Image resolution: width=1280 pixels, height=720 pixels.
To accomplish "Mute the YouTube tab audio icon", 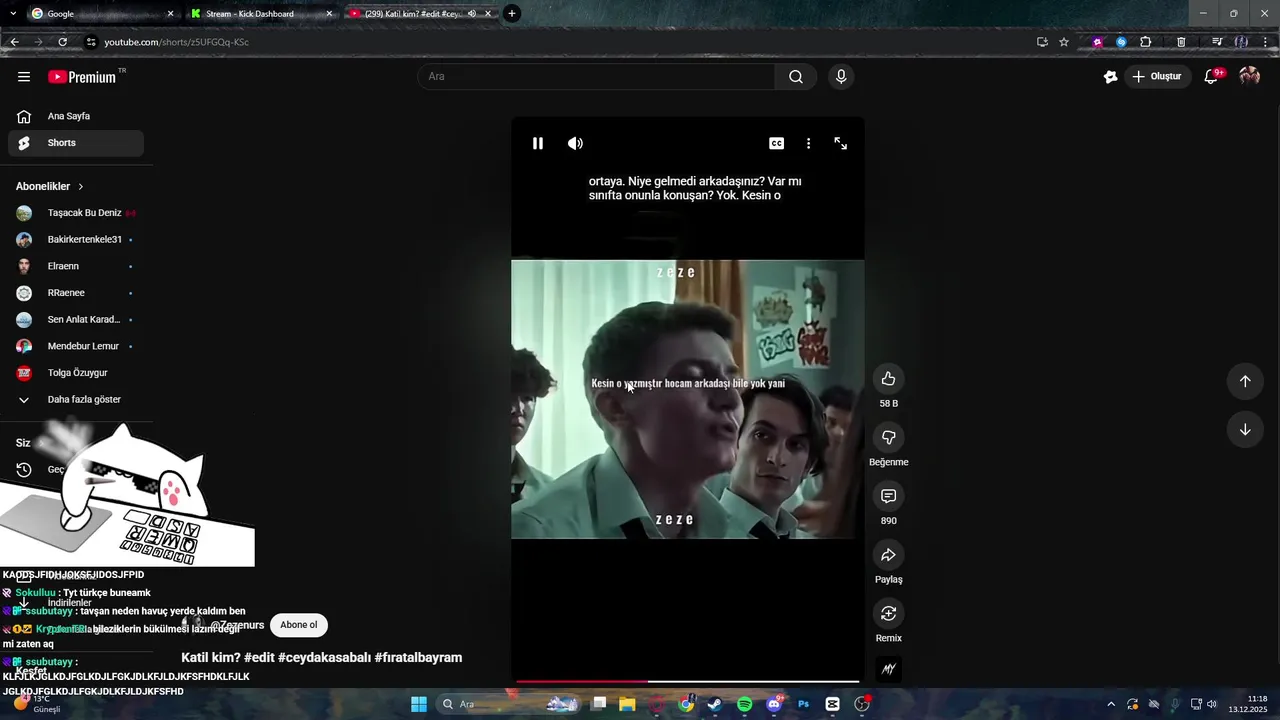I will 472,14.
